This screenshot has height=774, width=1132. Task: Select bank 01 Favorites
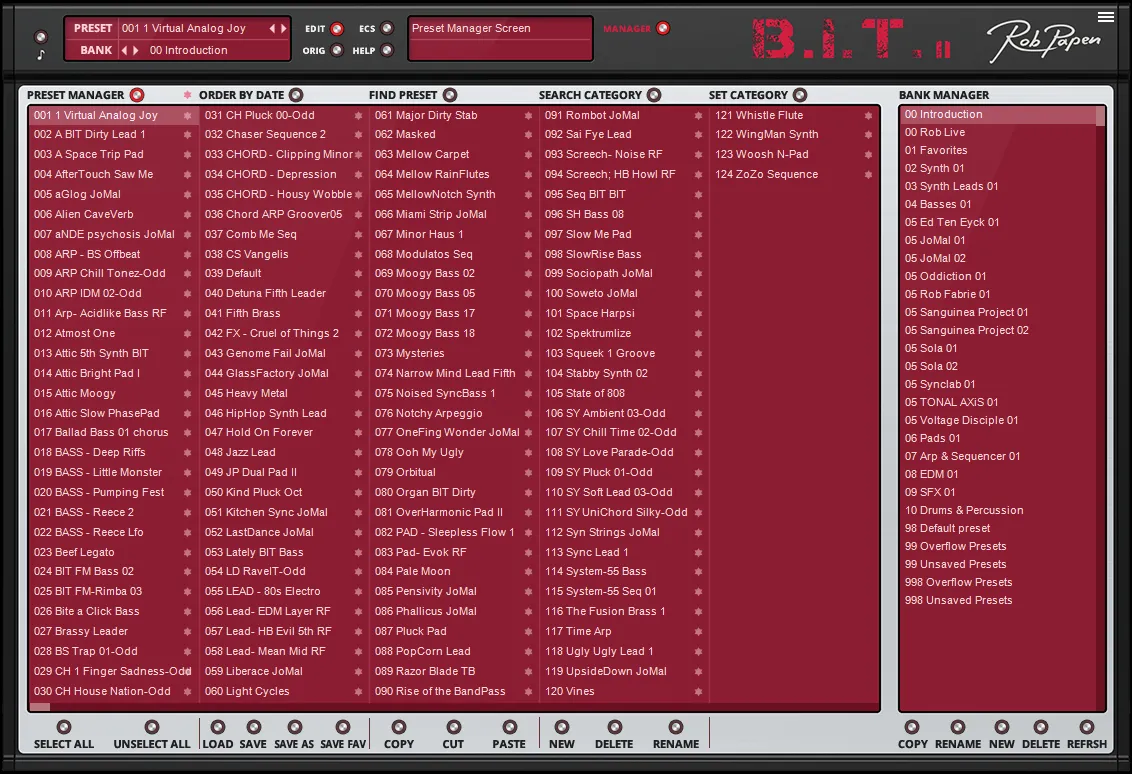tap(998, 150)
